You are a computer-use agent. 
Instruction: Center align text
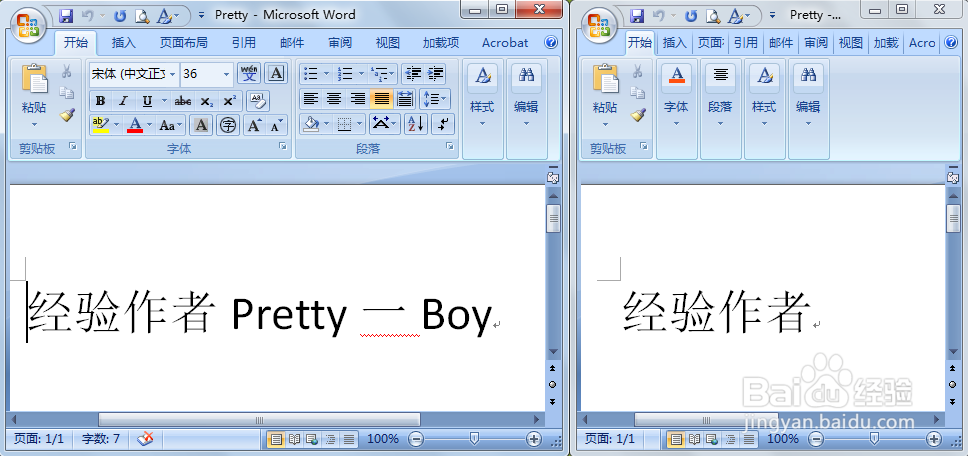point(334,98)
